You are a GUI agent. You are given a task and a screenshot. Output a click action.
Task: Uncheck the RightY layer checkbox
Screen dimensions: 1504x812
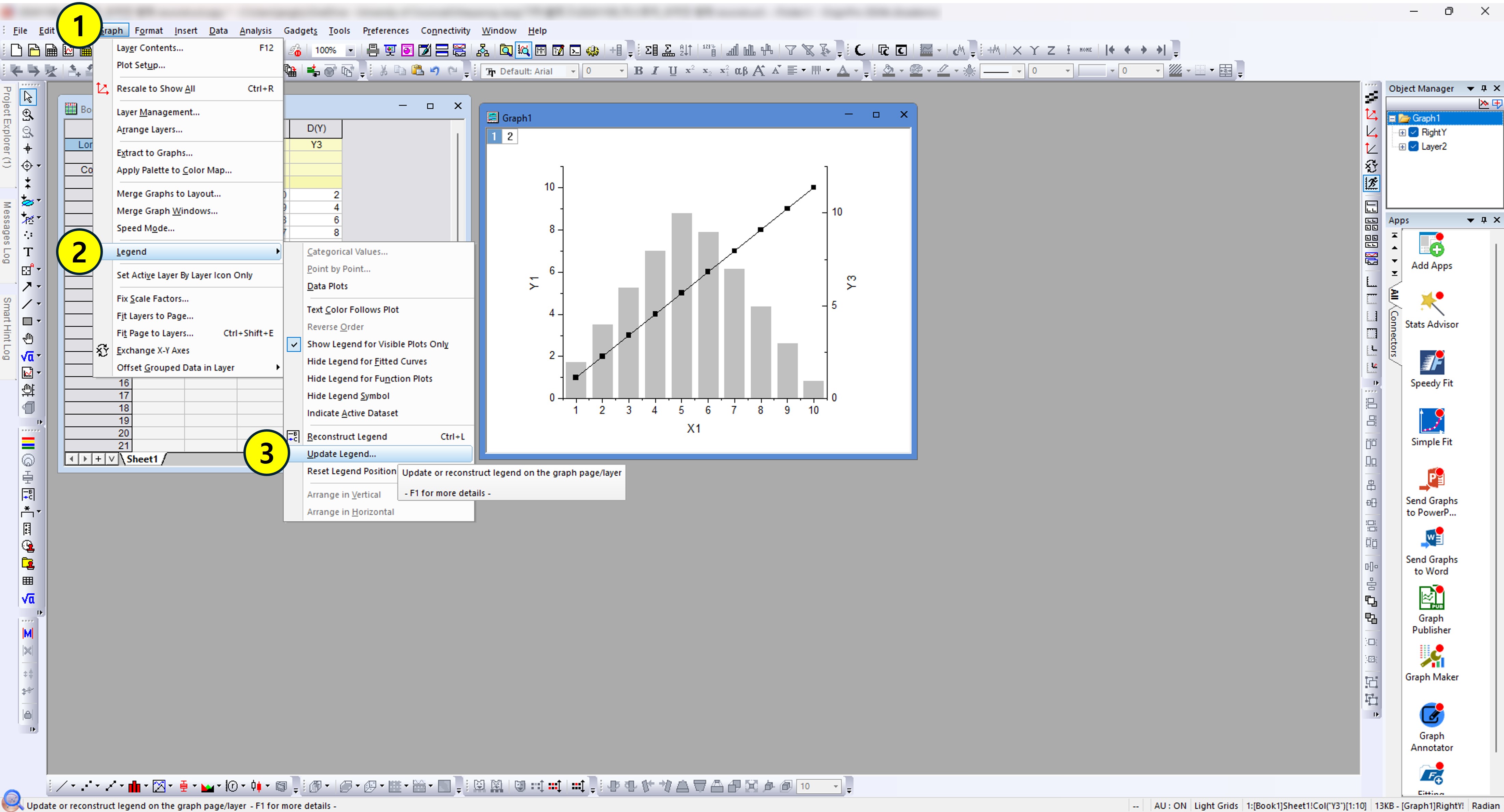[1413, 133]
